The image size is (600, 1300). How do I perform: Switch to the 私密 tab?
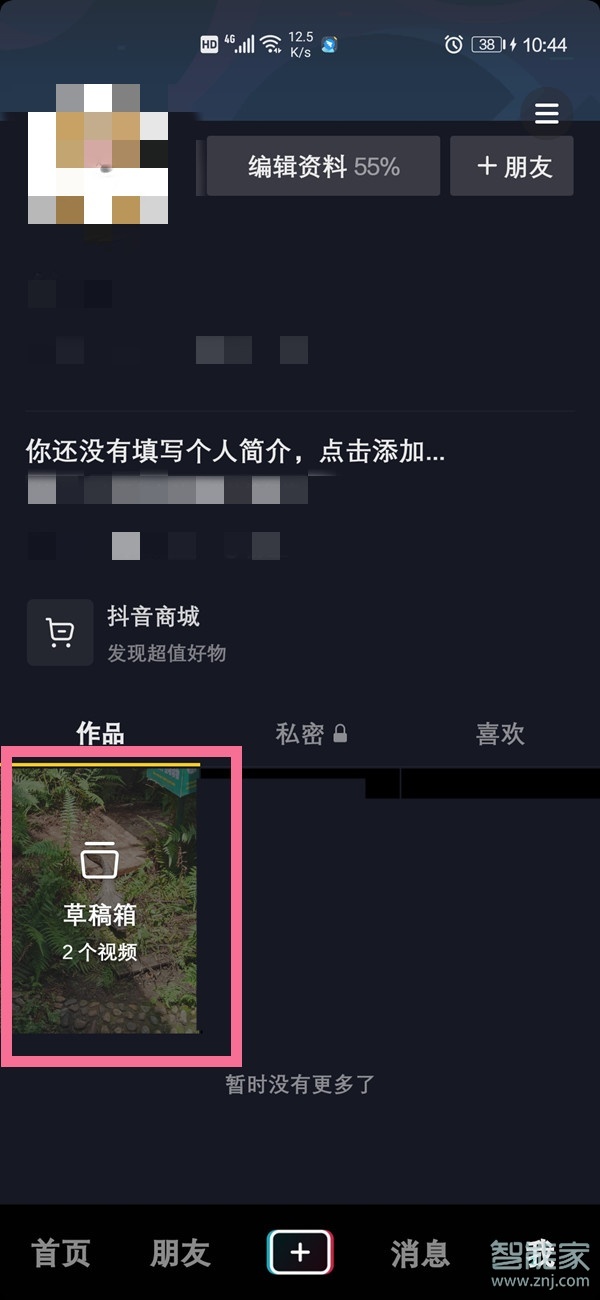pyautogui.click(x=300, y=734)
